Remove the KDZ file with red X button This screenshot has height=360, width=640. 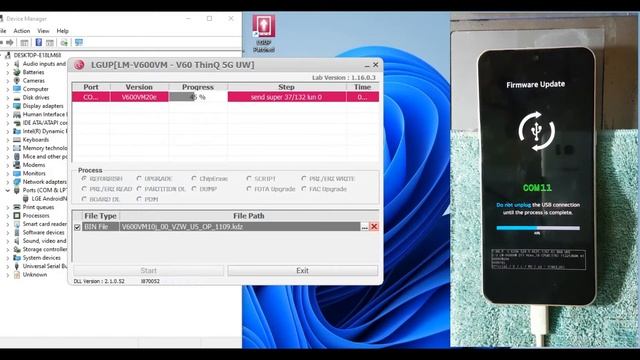click(x=374, y=227)
